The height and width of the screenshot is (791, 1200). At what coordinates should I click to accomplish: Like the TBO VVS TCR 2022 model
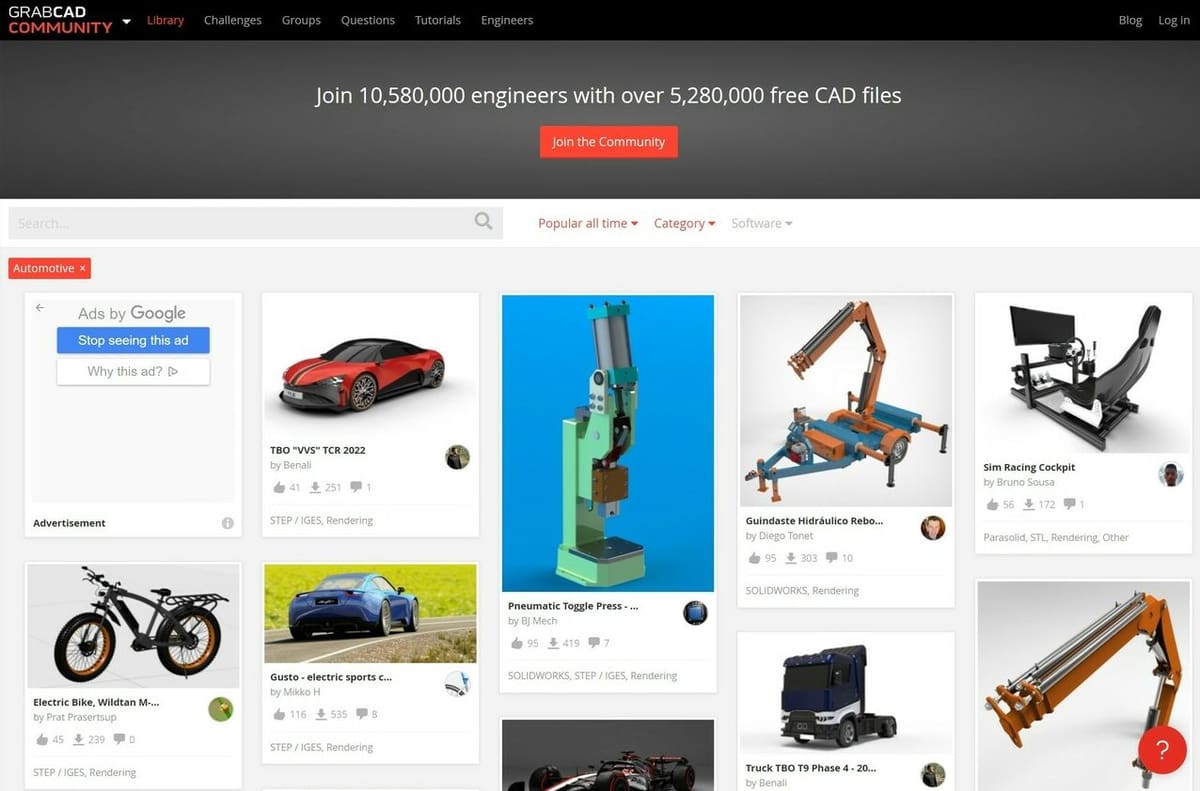(x=279, y=488)
